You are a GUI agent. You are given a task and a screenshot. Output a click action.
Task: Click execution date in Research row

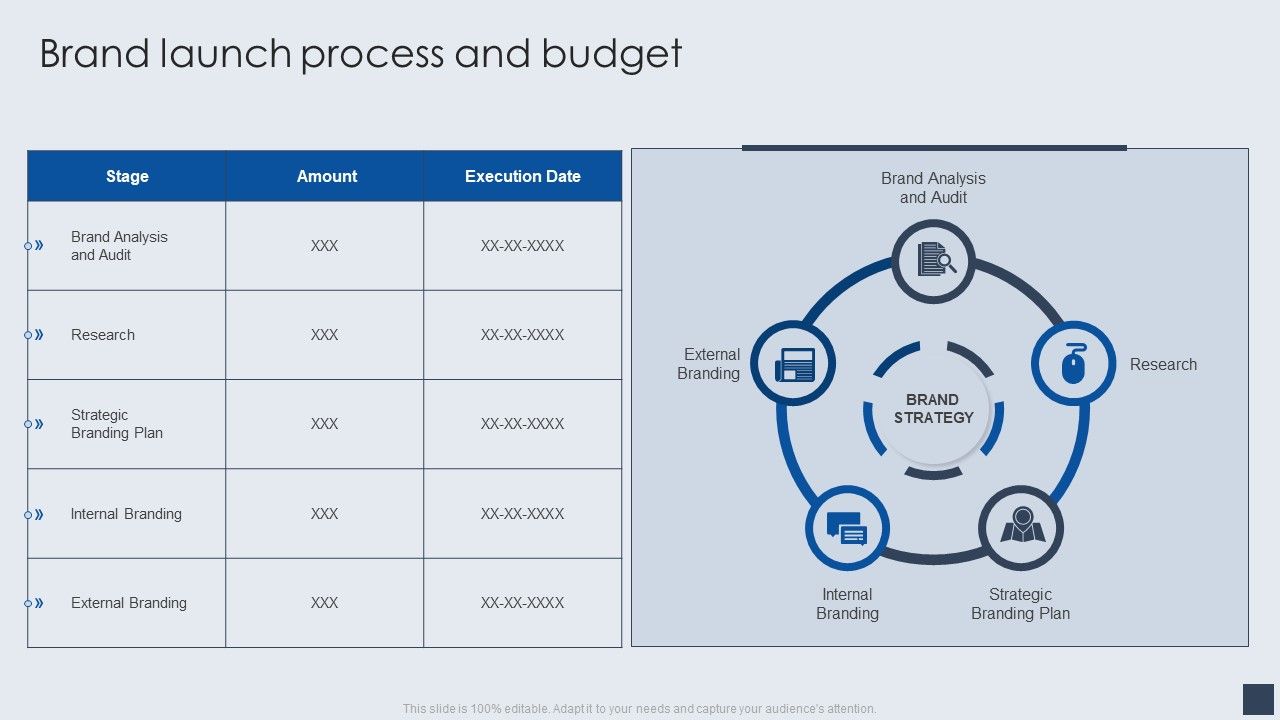[522, 335]
